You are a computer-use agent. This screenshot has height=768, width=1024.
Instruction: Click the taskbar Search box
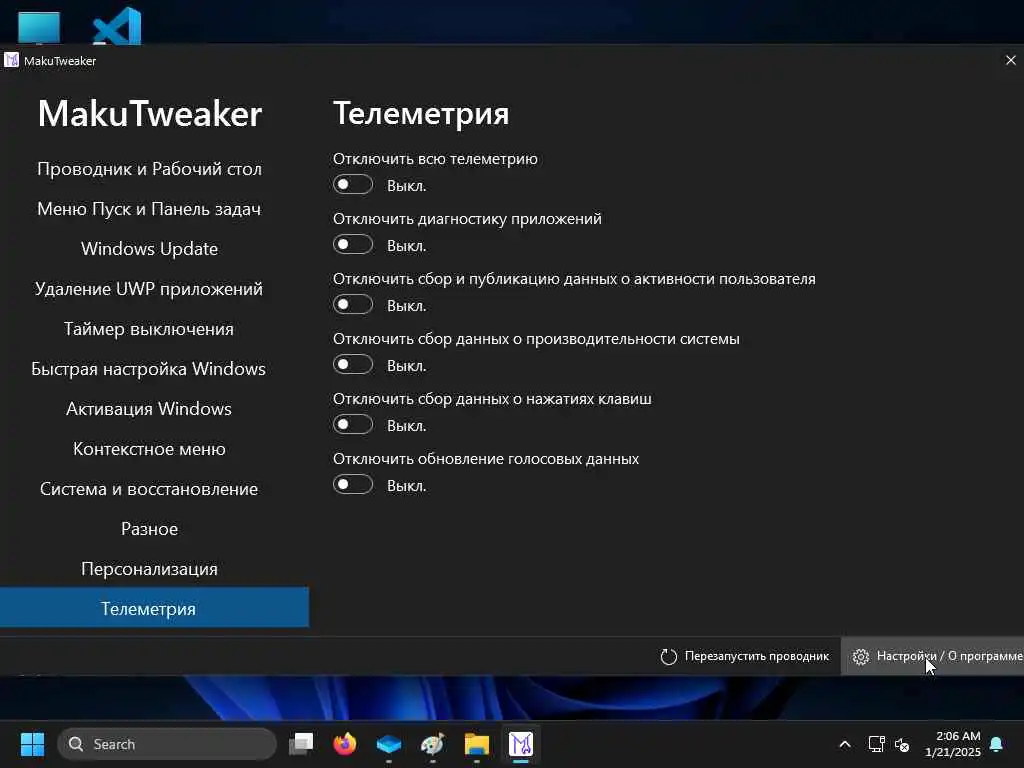click(x=167, y=744)
